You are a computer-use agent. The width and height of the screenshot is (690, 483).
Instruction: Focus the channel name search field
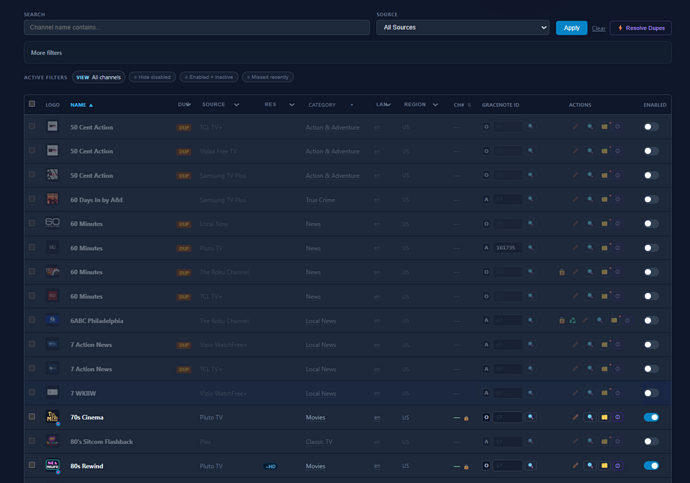click(197, 27)
